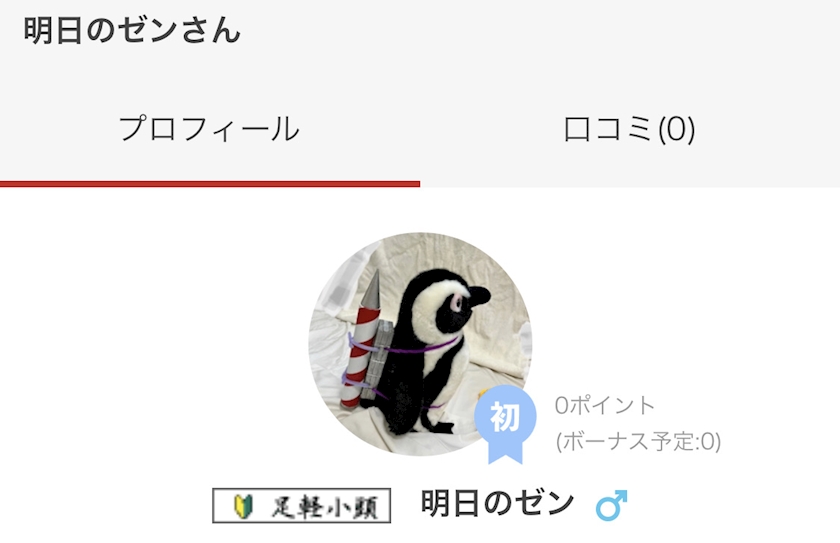Open the 口コミ(0) tab
Image resolution: width=840 pixels, height=543 pixels.
coord(629,129)
